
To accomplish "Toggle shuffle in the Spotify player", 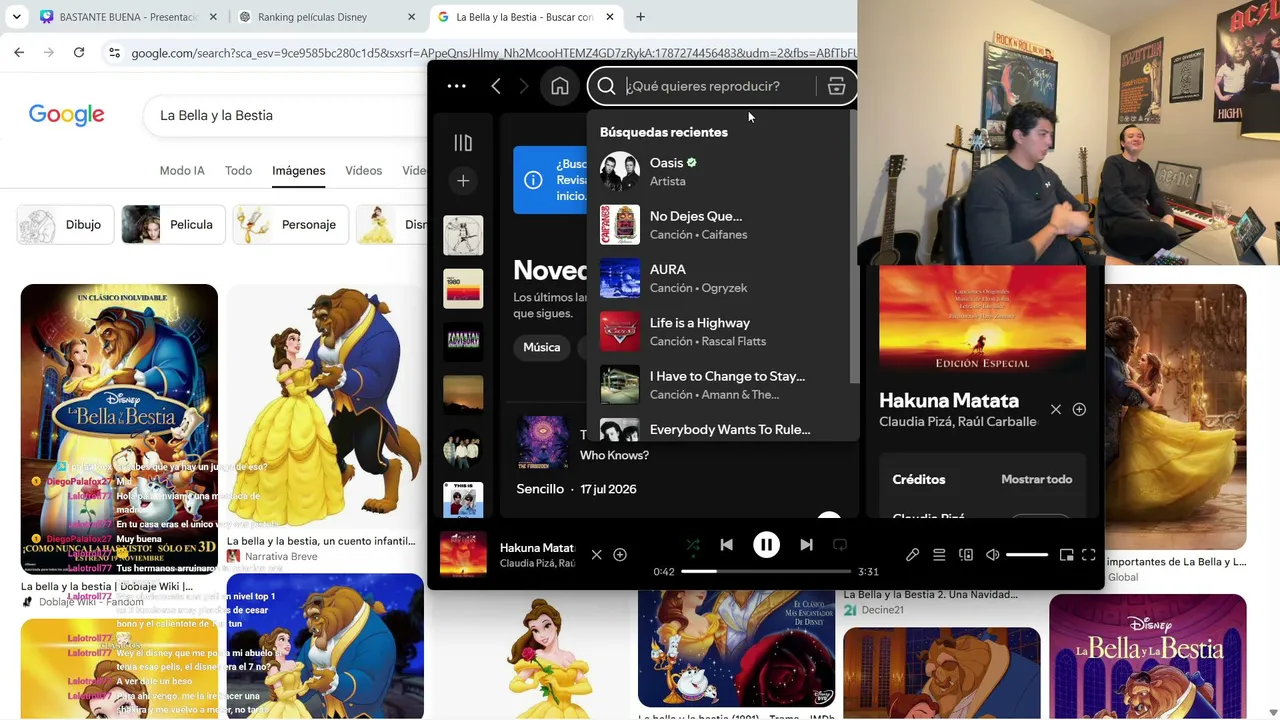I will tap(692, 545).
